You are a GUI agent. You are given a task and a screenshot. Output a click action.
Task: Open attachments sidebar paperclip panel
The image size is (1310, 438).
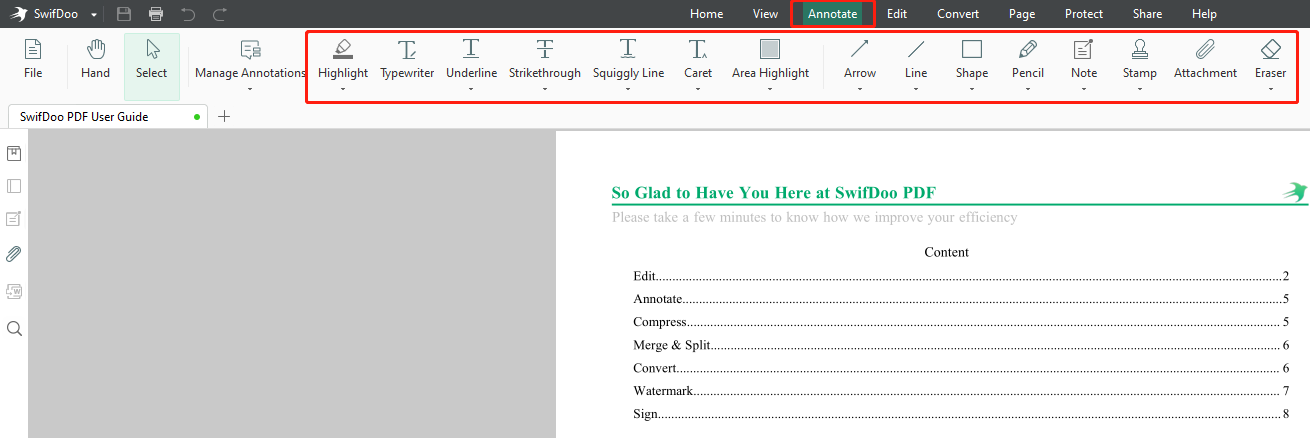(x=14, y=254)
